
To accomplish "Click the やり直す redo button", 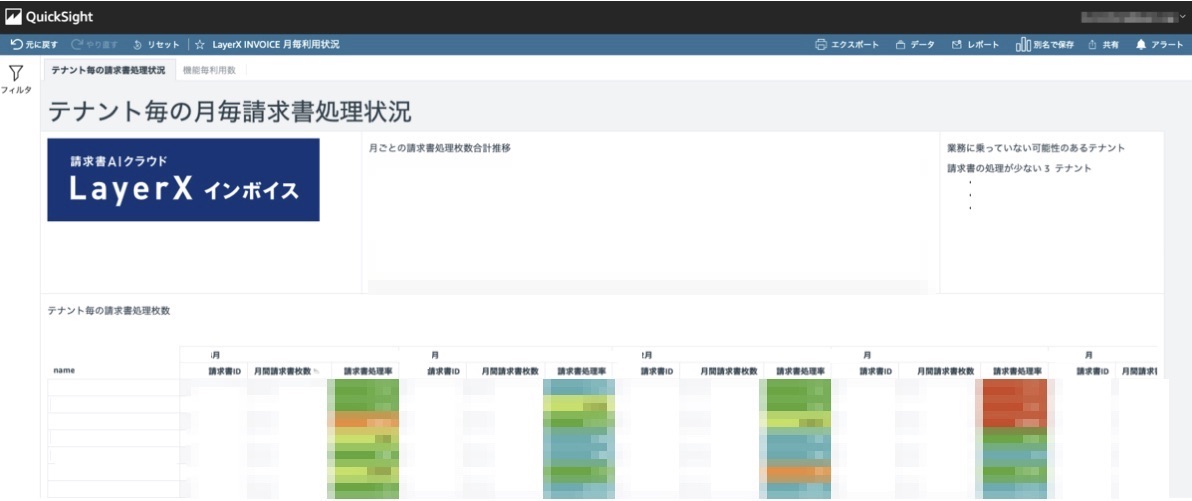I will (x=95, y=45).
